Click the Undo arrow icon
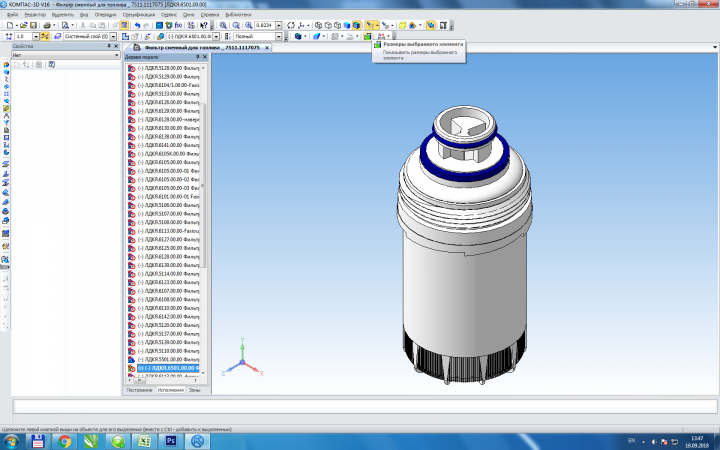Image resolution: width=720 pixels, height=450 pixels. point(137,25)
